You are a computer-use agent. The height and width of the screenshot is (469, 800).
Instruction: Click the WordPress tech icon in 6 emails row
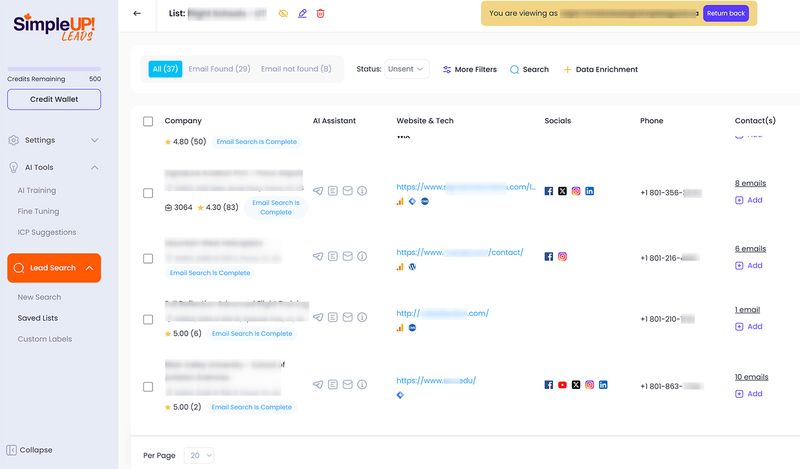click(412, 266)
